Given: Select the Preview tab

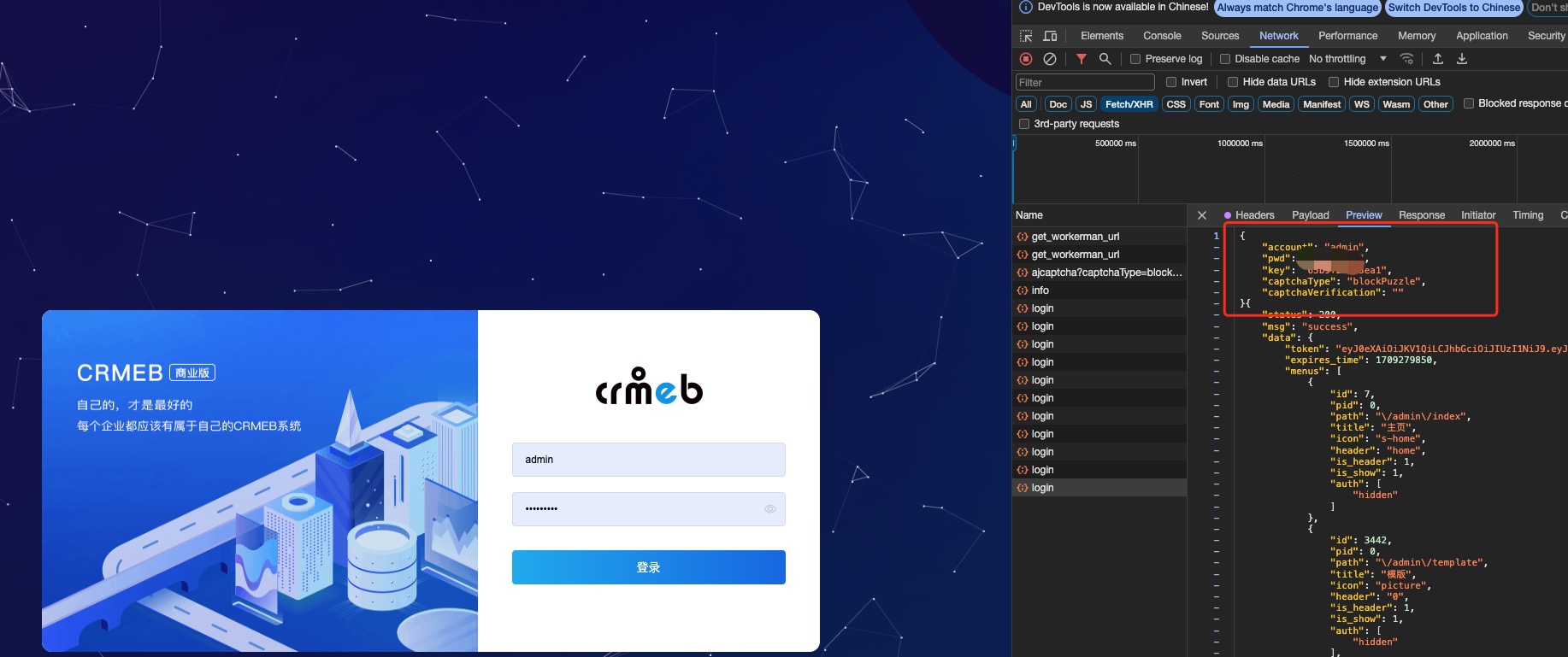Looking at the screenshot, I should tap(1364, 215).
